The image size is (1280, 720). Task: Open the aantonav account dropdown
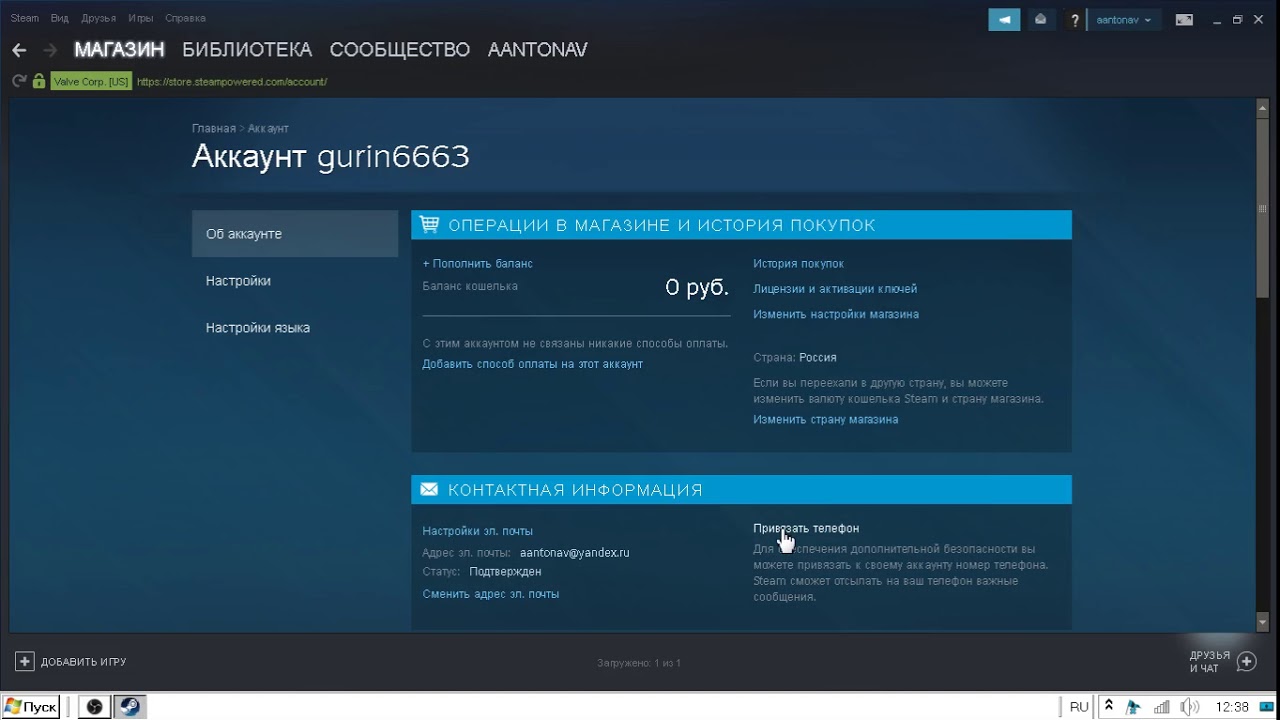(x=1123, y=19)
